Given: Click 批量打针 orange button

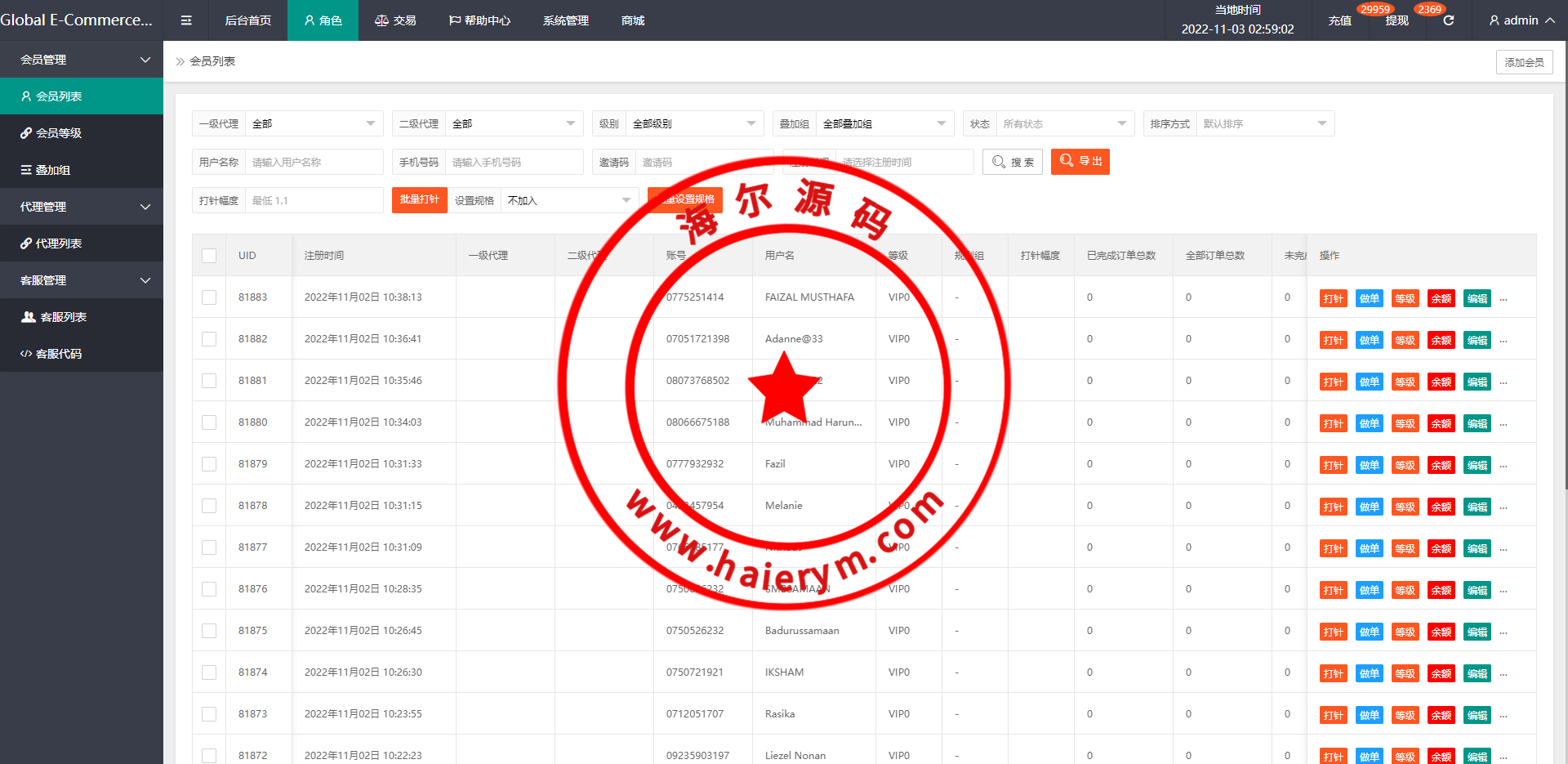Looking at the screenshot, I should point(419,200).
